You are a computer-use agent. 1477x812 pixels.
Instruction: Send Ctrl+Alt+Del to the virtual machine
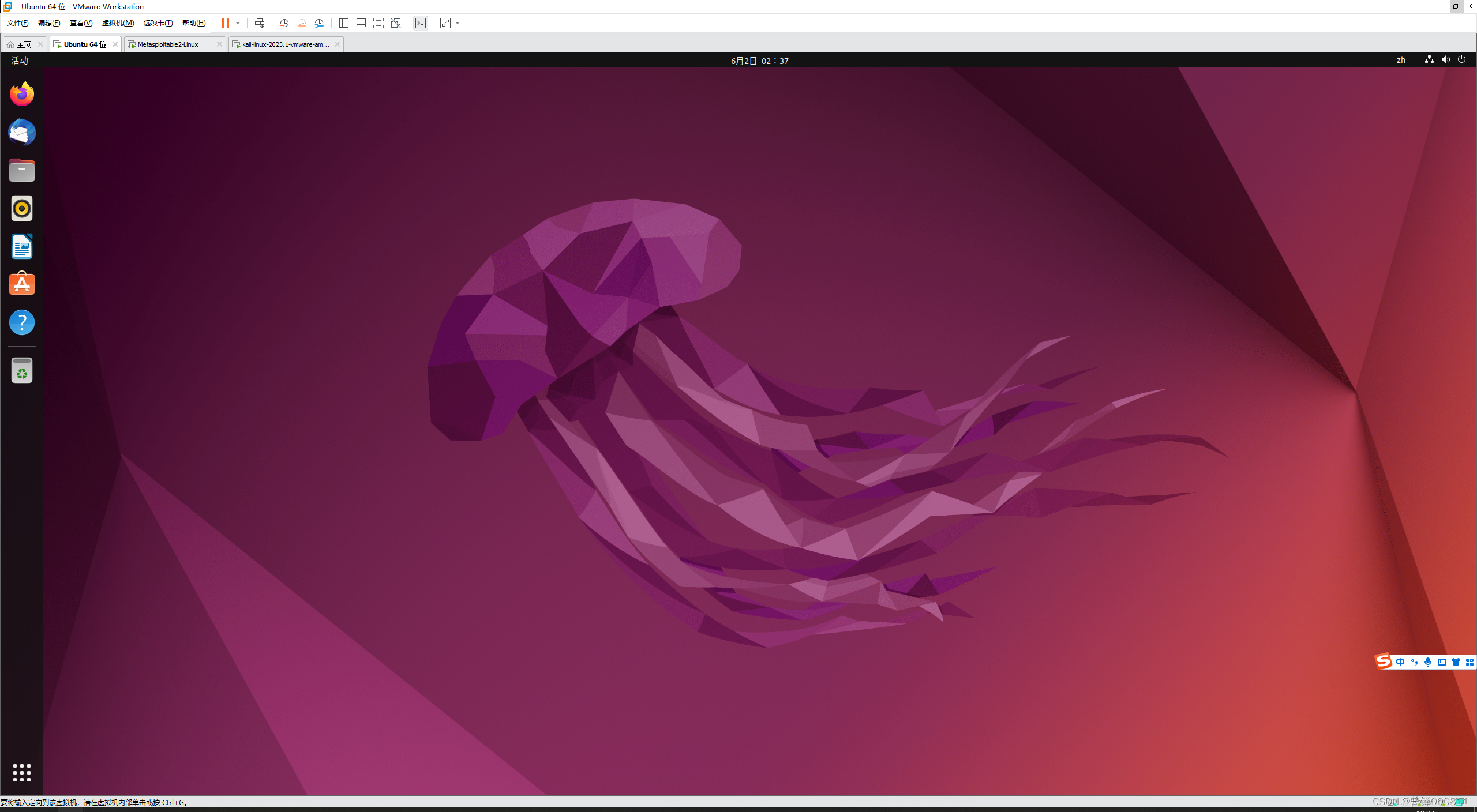[260, 23]
